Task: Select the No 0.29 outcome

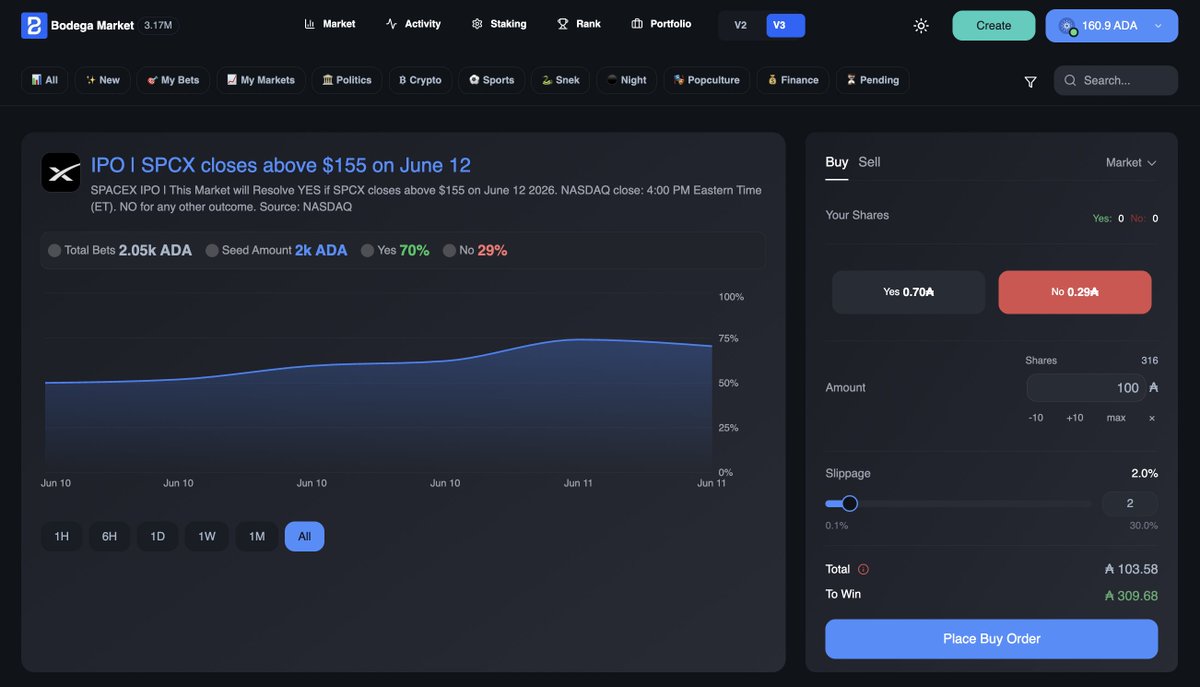Action: click(1075, 292)
